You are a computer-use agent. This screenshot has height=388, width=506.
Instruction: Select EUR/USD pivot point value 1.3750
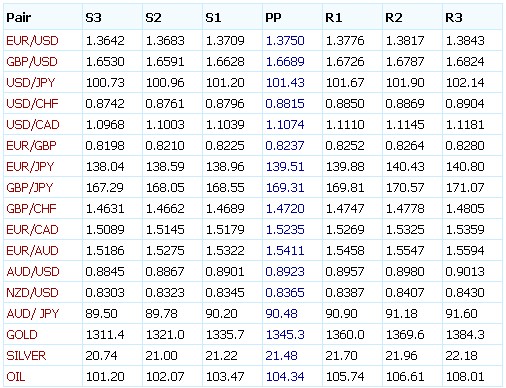(x=285, y=41)
